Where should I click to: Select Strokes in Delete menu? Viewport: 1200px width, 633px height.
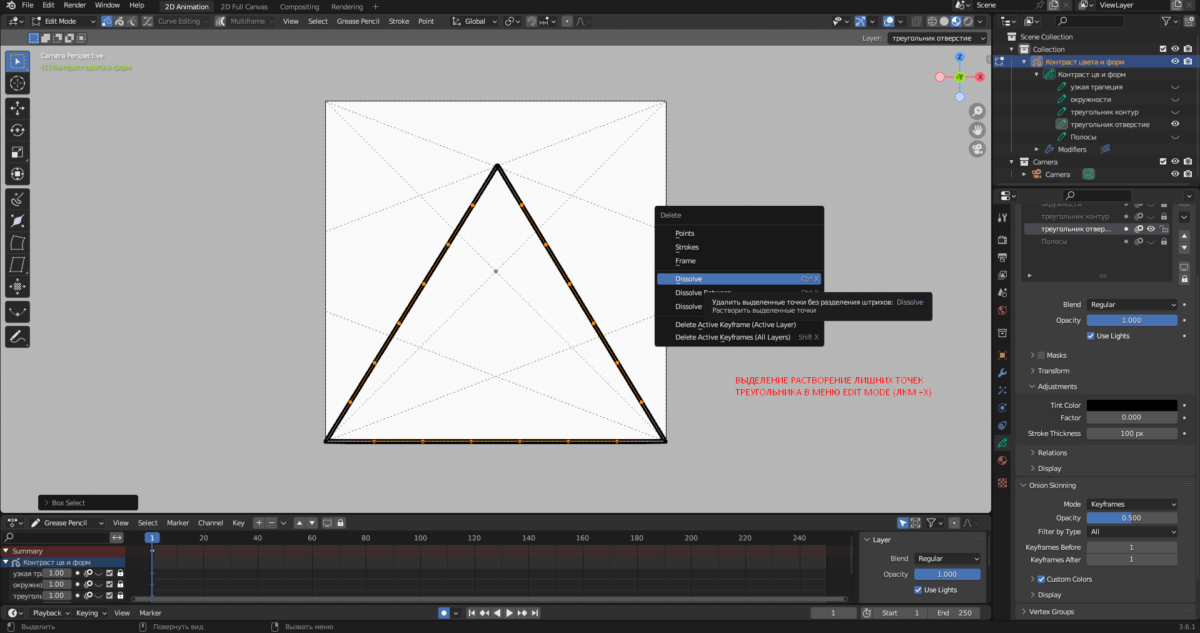pos(739,247)
